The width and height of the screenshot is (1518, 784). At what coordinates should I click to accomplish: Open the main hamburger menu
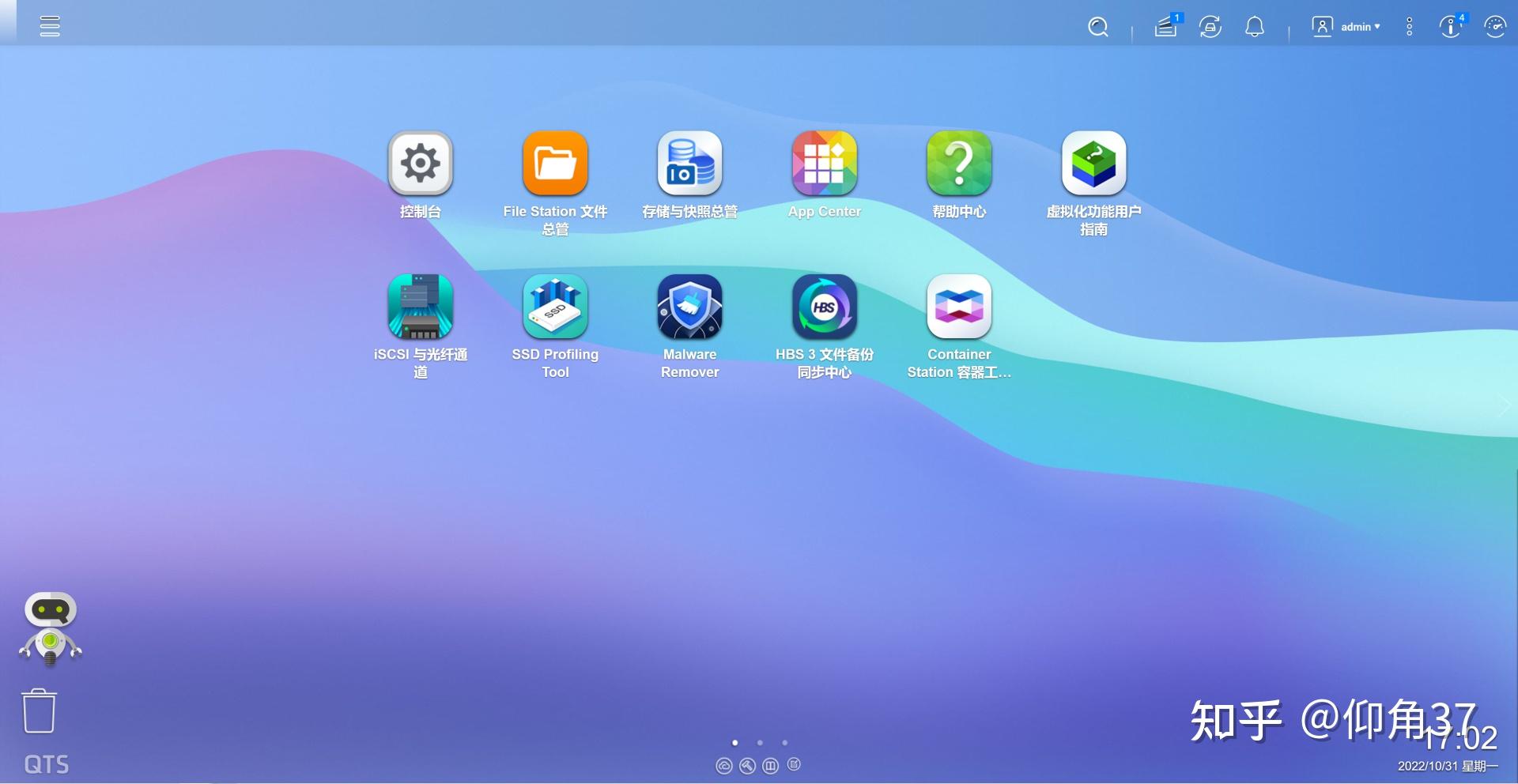tap(50, 26)
